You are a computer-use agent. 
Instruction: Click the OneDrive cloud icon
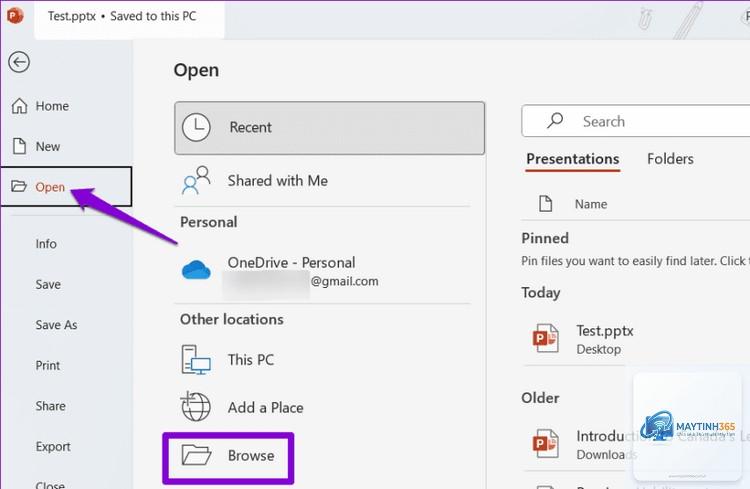(196, 270)
